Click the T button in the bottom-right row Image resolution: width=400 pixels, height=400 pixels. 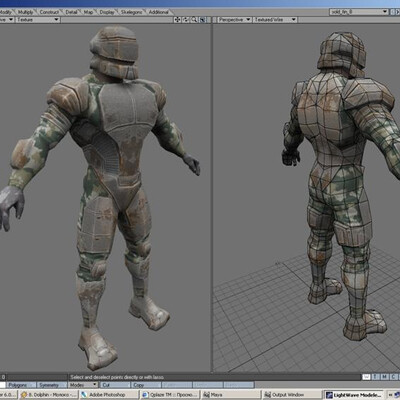click(x=375, y=377)
